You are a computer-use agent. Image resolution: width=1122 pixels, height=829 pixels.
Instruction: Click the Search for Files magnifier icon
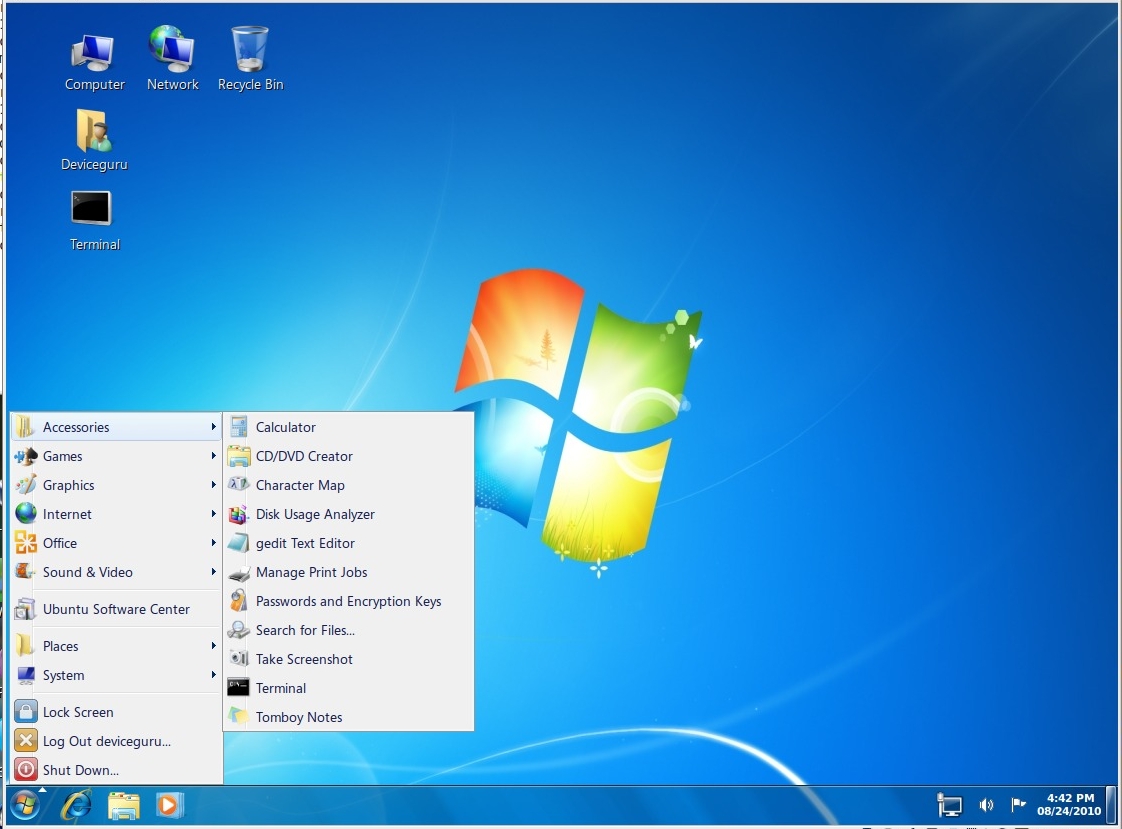pos(238,630)
